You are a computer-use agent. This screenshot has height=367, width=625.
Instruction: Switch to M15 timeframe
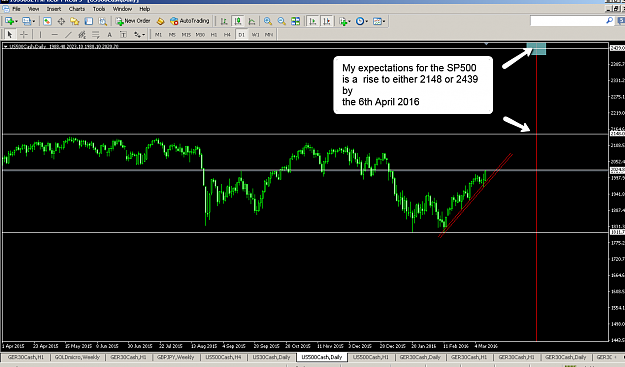coord(186,35)
